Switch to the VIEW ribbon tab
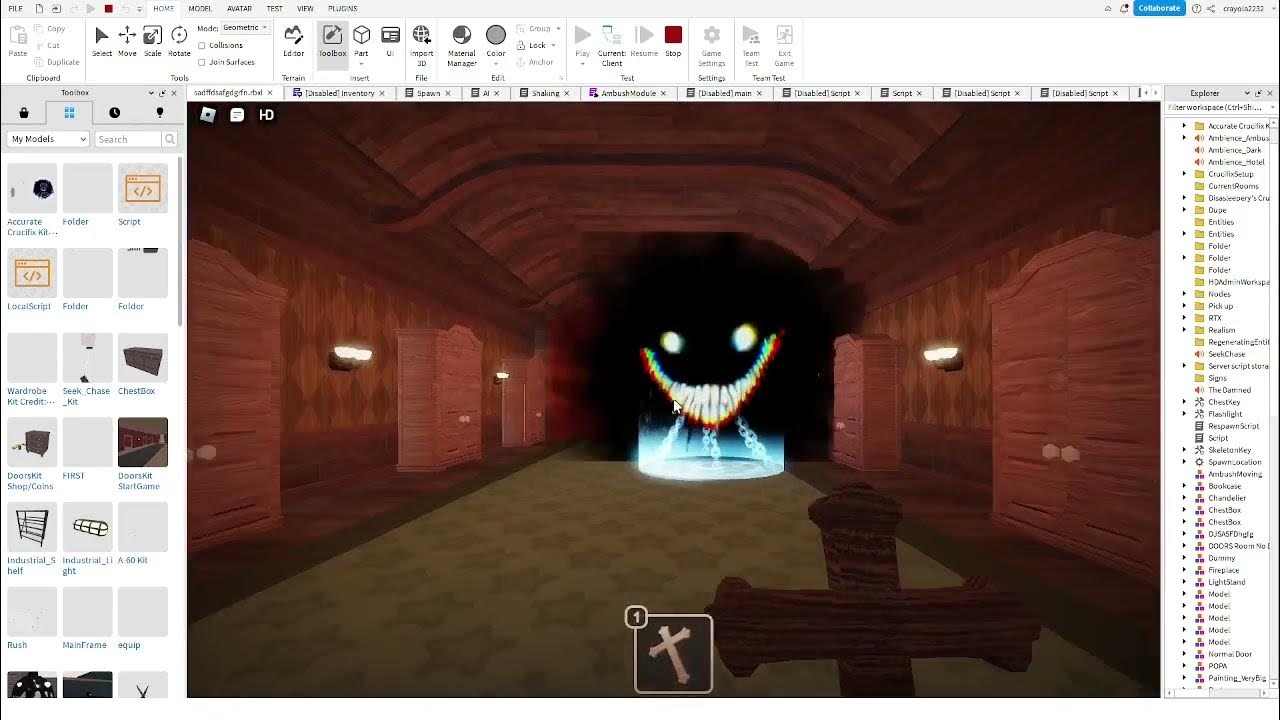1280x720 pixels. (x=305, y=8)
